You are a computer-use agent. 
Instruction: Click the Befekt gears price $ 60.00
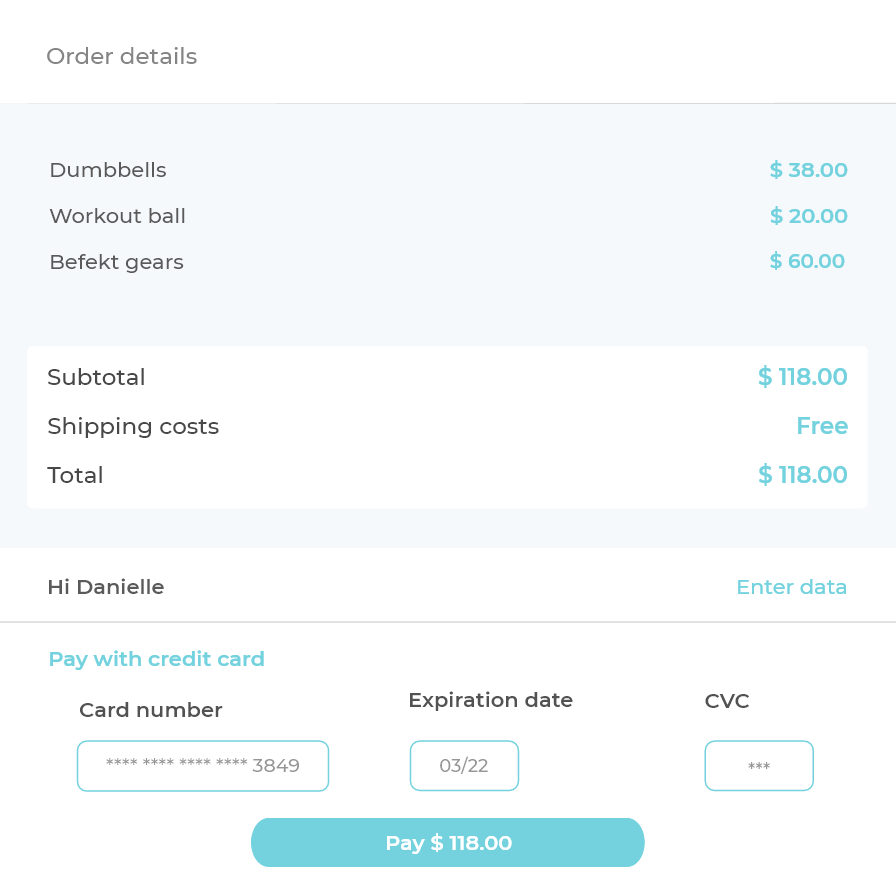807,262
